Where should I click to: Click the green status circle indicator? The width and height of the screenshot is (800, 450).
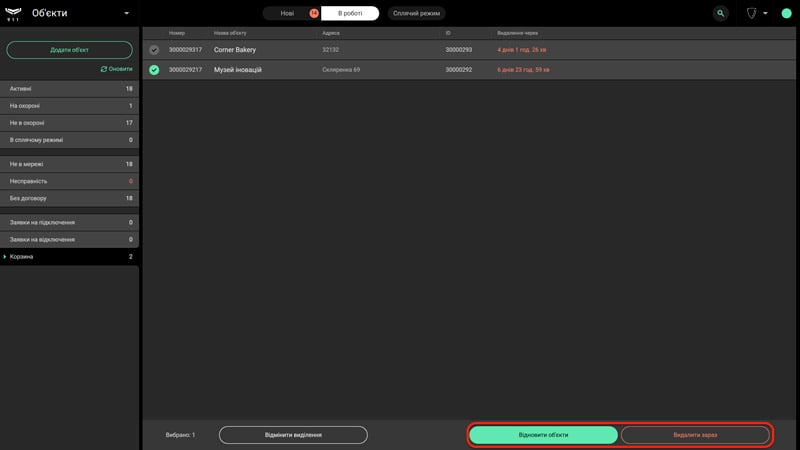click(x=786, y=13)
